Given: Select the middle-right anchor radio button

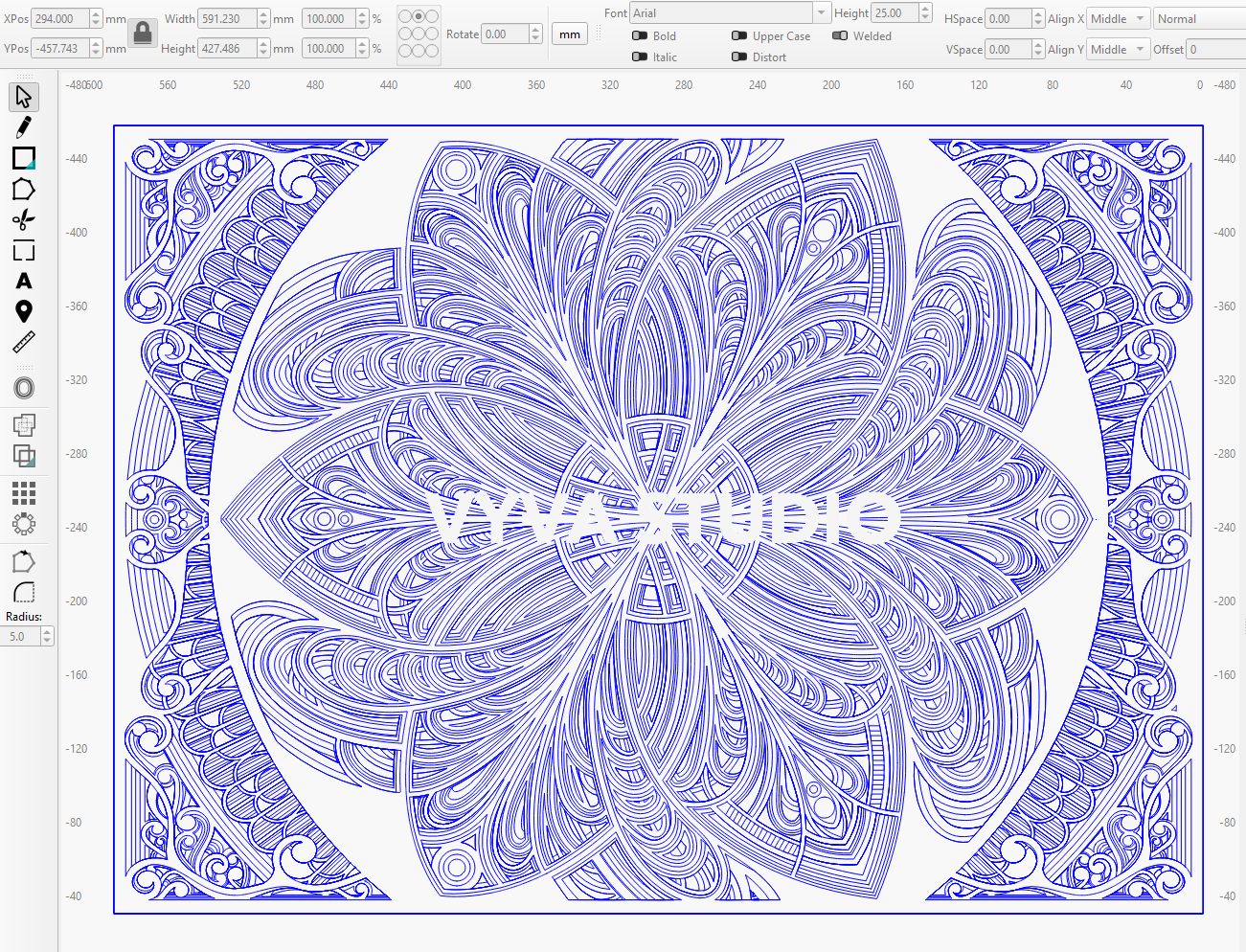Looking at the screenshot, I should (x=432, y=34).
